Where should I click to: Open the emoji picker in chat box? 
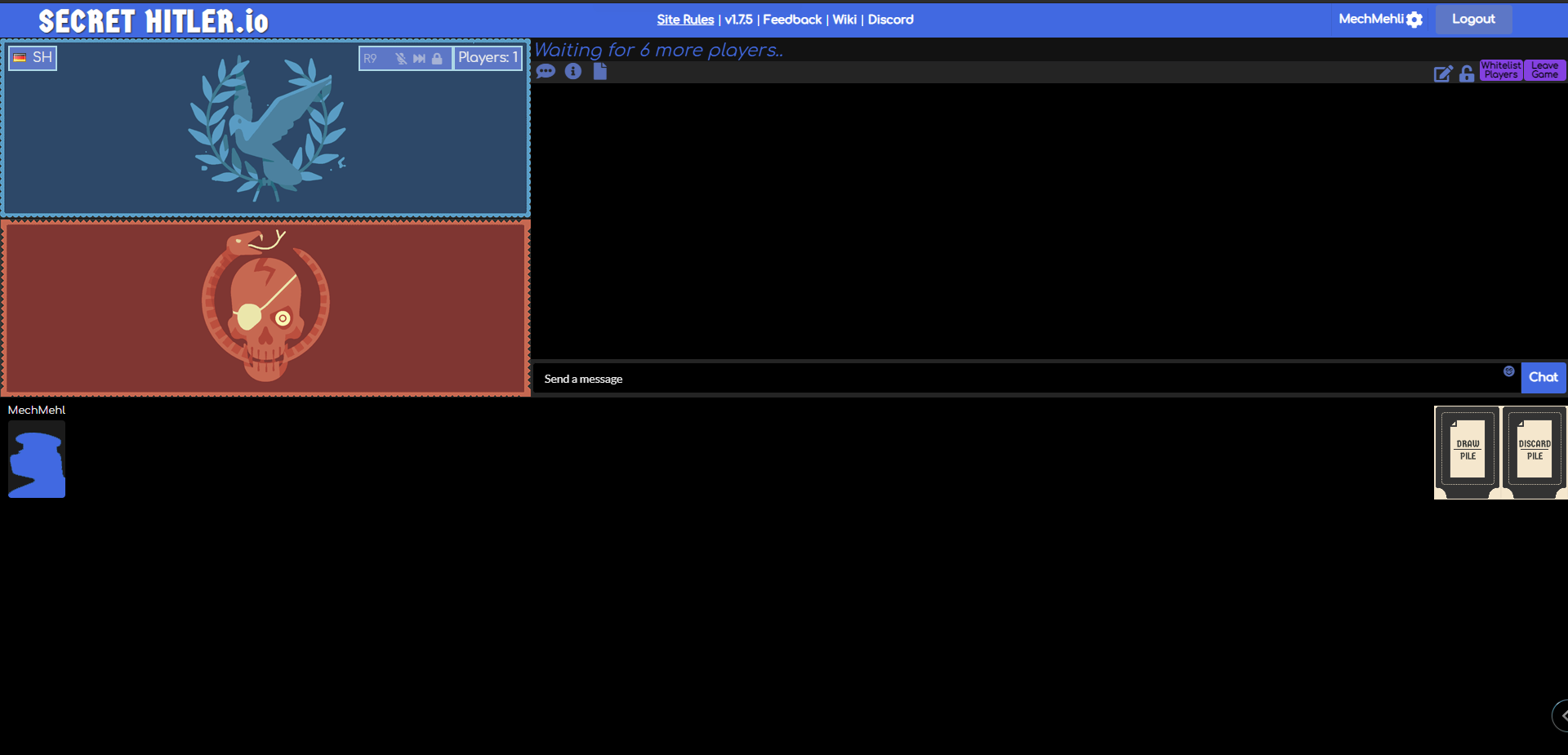(1509, 371)
